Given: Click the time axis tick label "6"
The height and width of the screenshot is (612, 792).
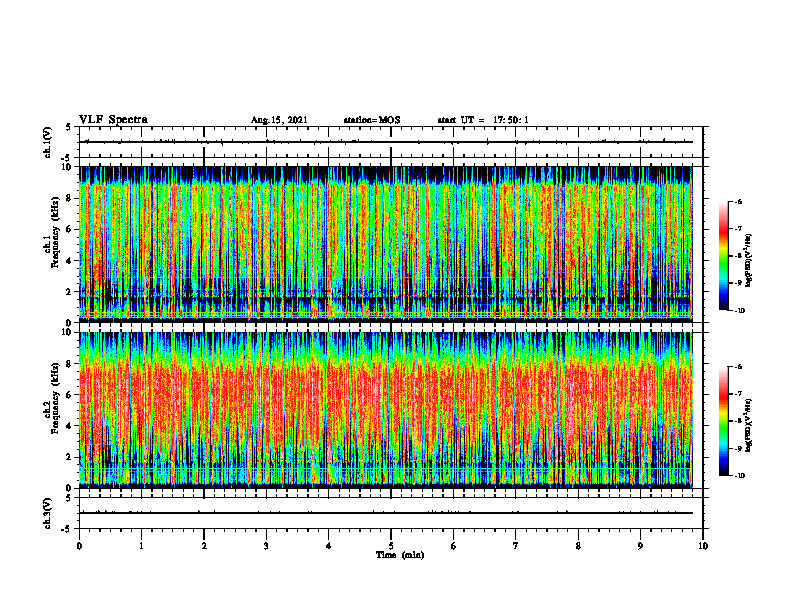Looking at the screenshot, I should [454, 546].
